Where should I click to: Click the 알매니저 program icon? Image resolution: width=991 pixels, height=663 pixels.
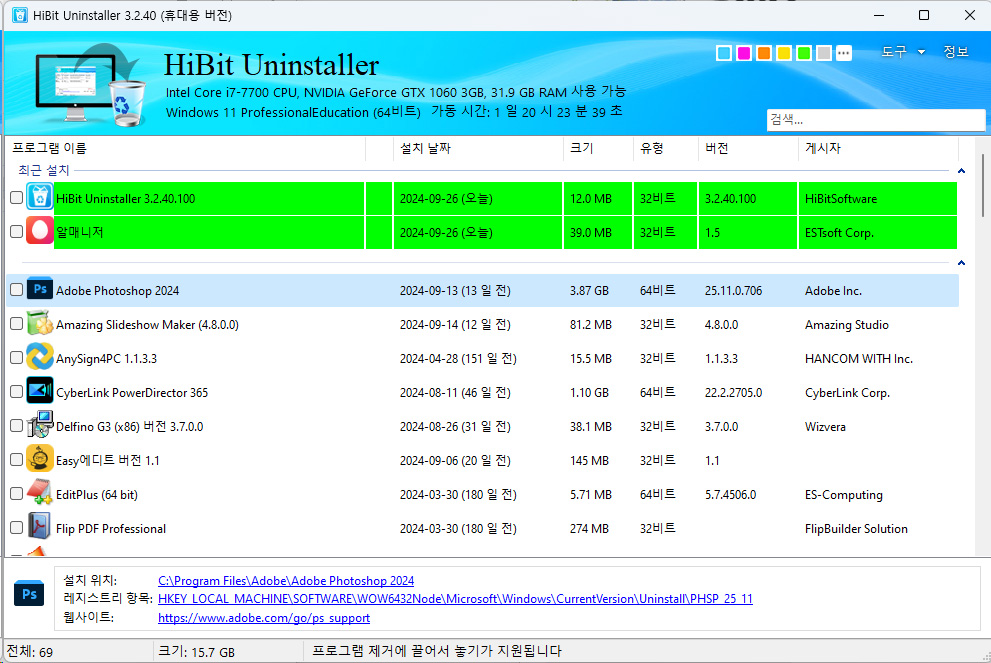click(x=39, y=231)
